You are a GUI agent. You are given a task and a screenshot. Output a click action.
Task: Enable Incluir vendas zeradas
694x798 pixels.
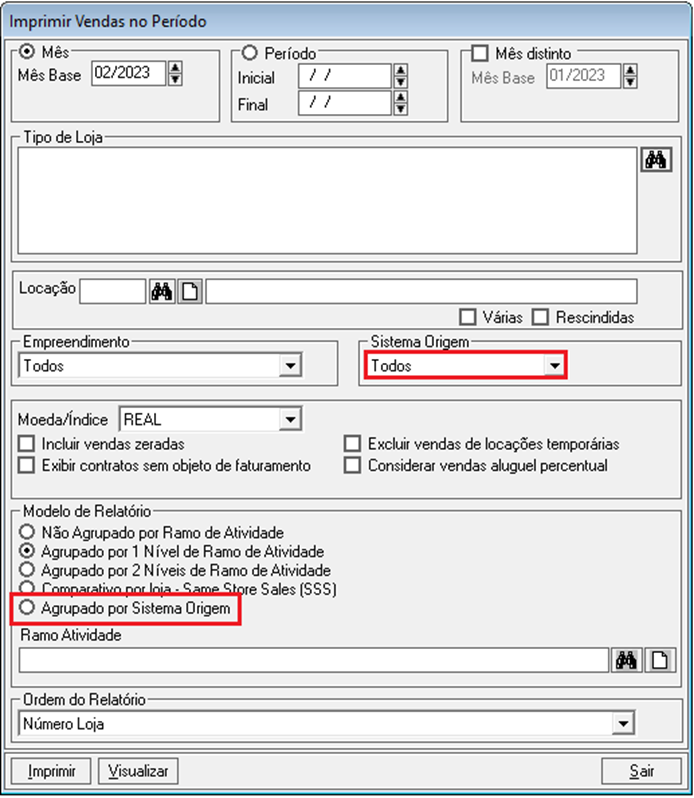[x=26, y=443]
